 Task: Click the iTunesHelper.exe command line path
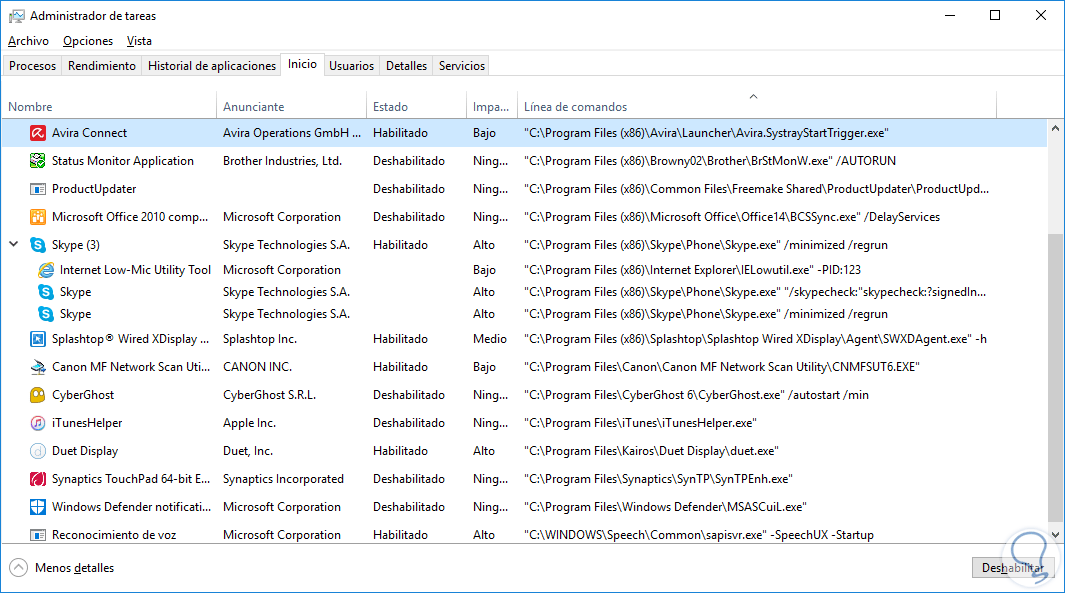[640, 423]
